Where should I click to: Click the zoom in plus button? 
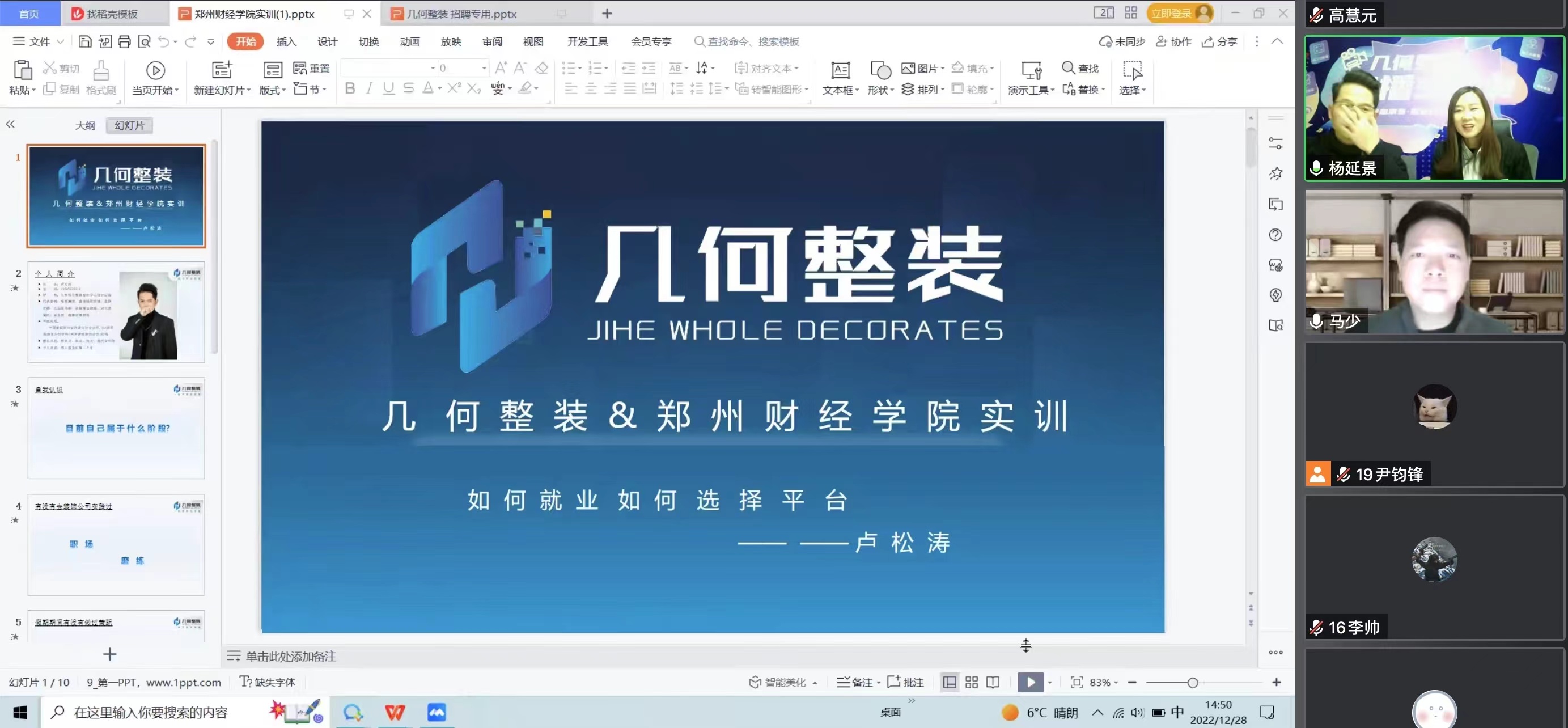[x=1276, y=682]
